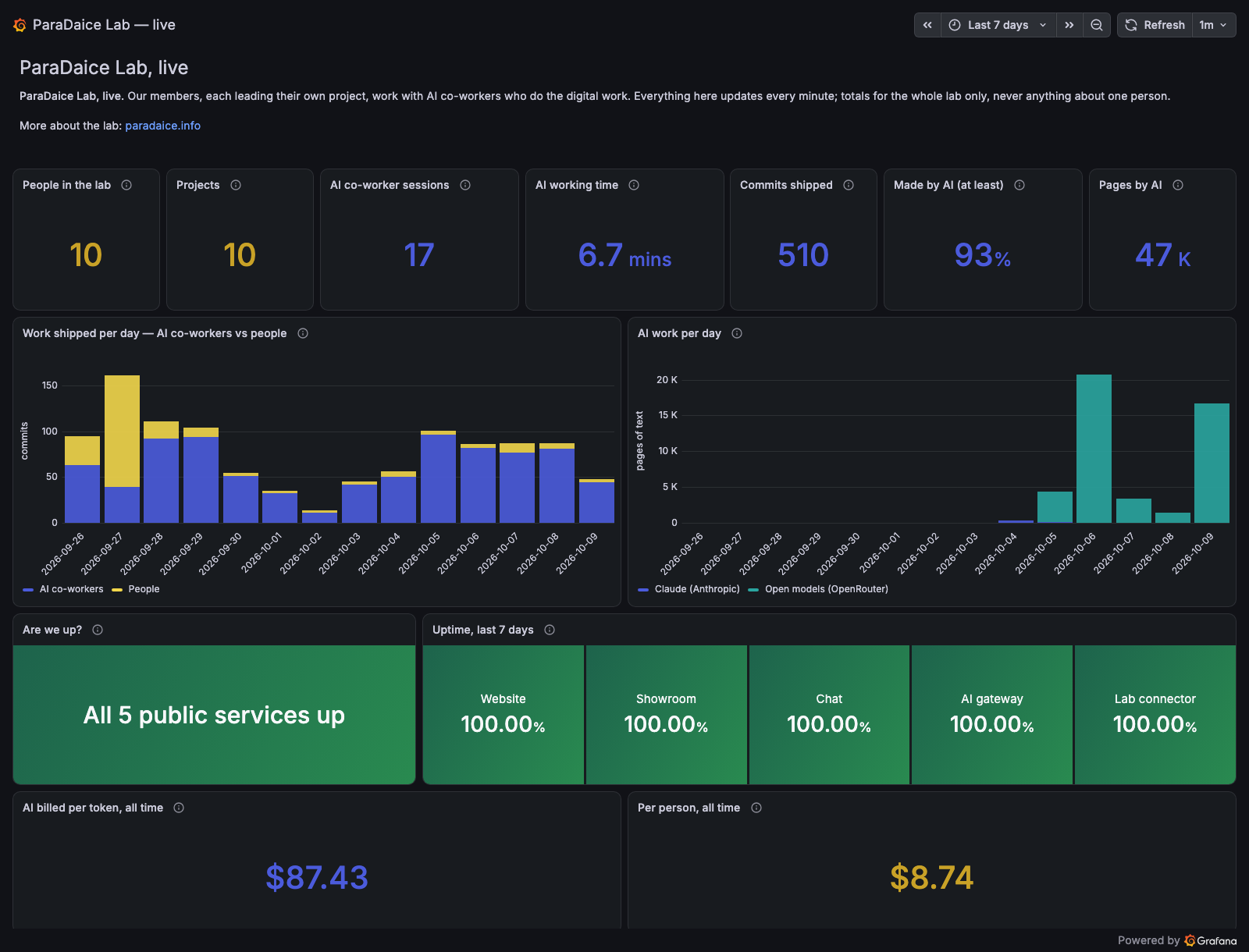Open the 1m refresh interval dropdown
This screenshot has width=1249, height=952.
[1214, 25]
